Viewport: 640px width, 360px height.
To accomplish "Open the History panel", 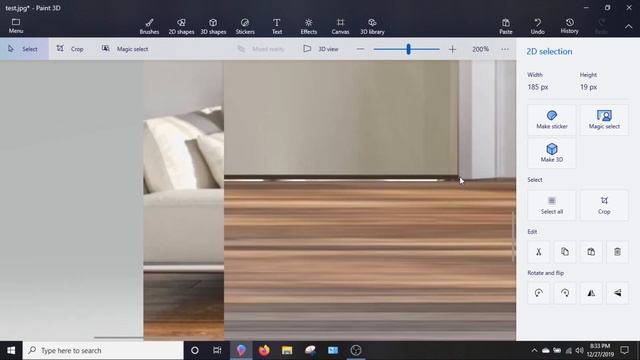I will (569, 26).
